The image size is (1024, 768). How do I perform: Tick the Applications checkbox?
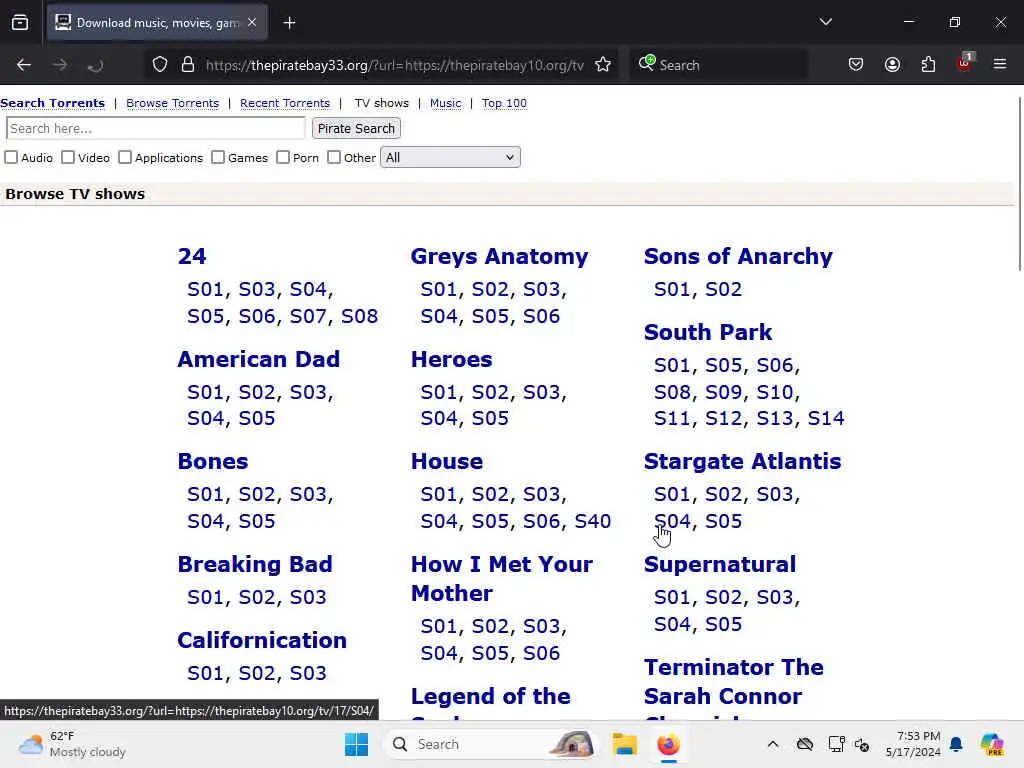pos(125,157)
